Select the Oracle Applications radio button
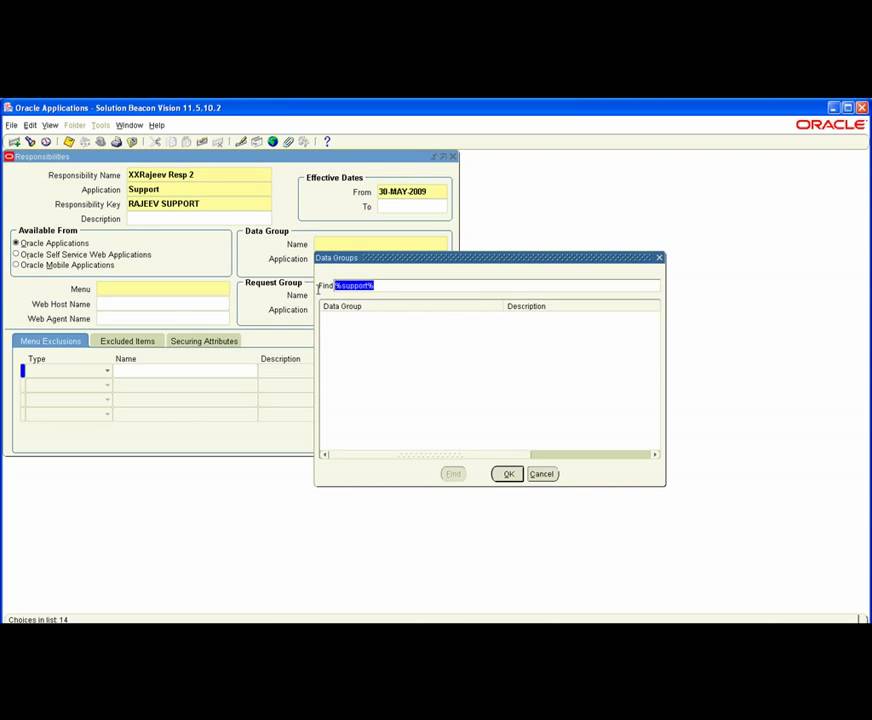872x720 pixels. (16, 243)
